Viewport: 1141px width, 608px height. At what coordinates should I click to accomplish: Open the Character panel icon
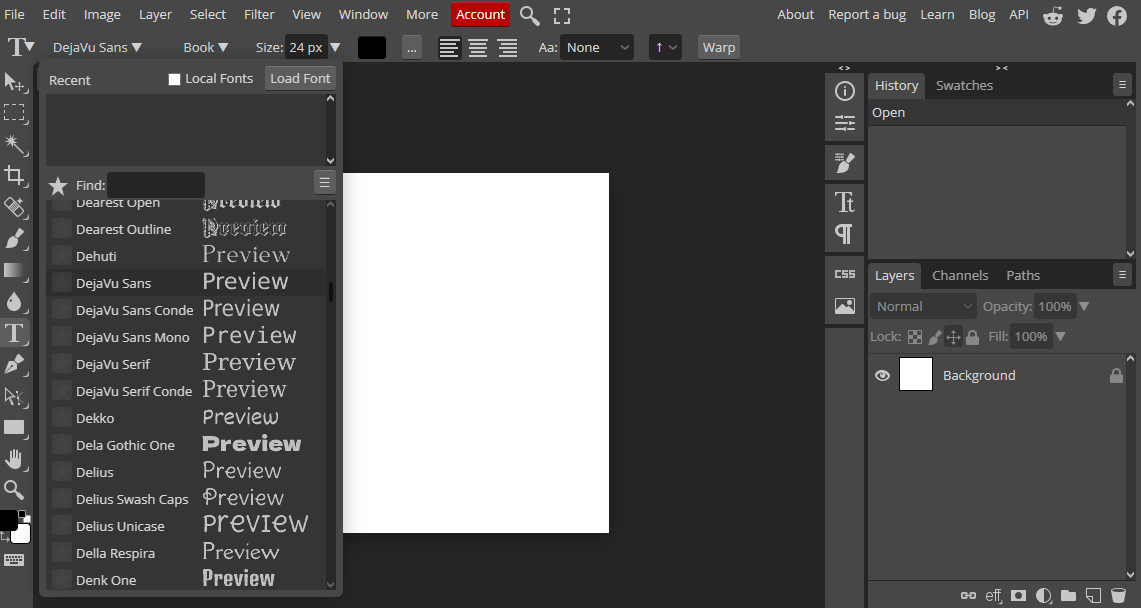click(x=845, y=201)
